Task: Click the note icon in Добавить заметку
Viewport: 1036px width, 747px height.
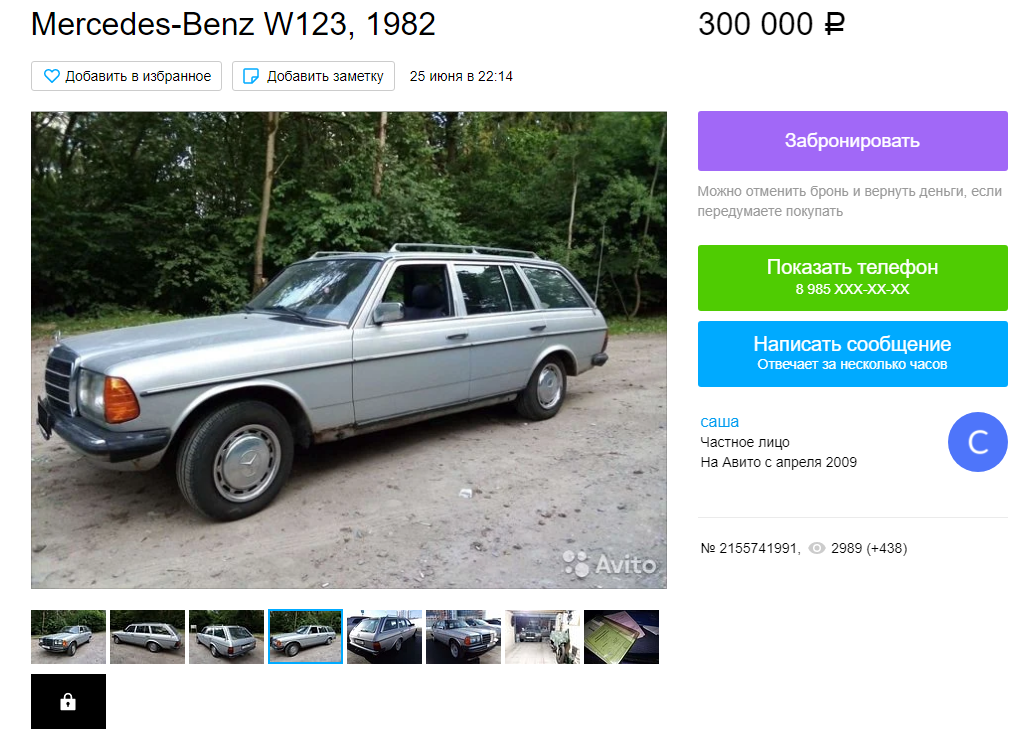Action: tap(251, 76)
